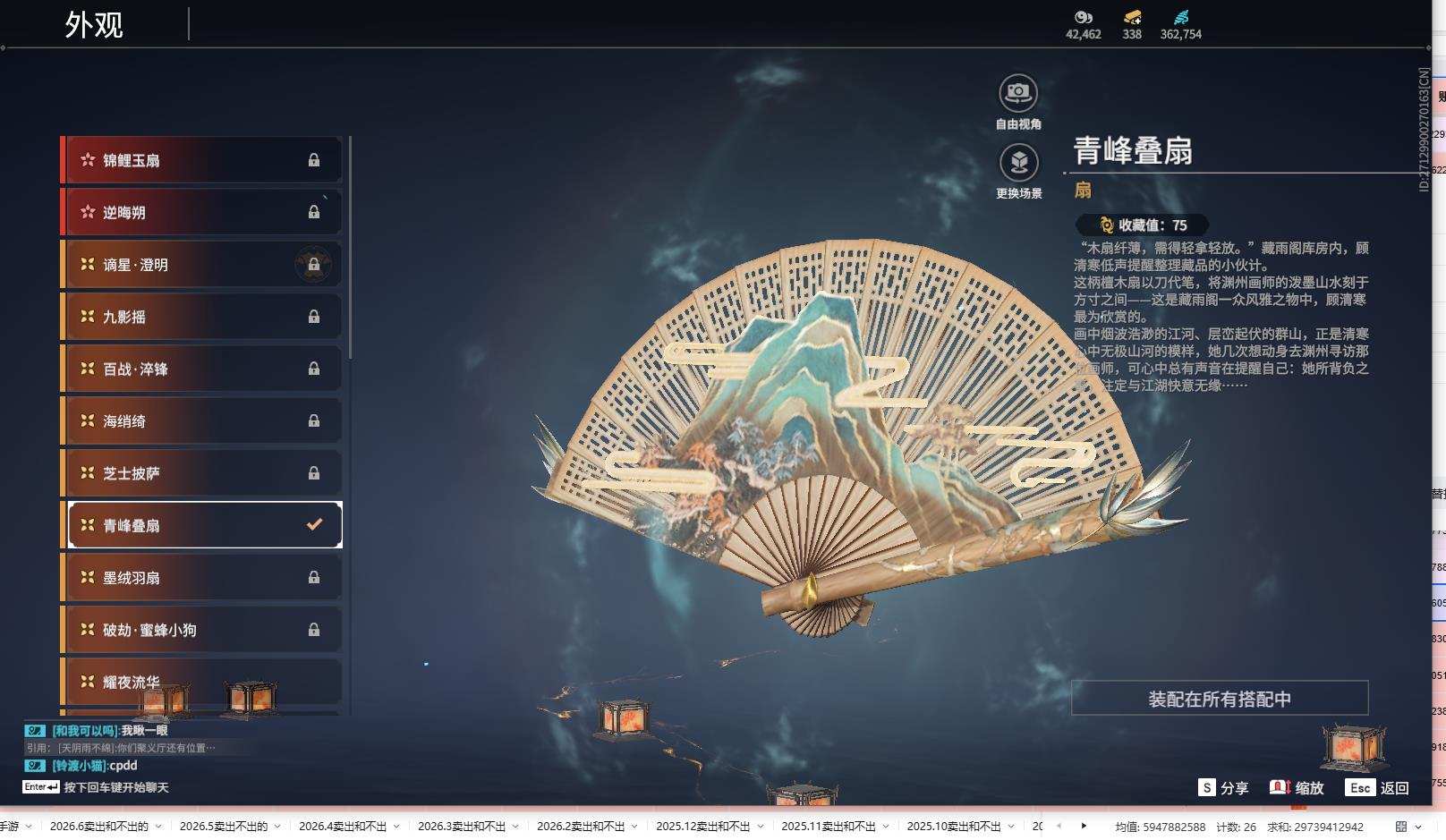Click the change scene icon (更换场景)

(x=1018, y=162)
